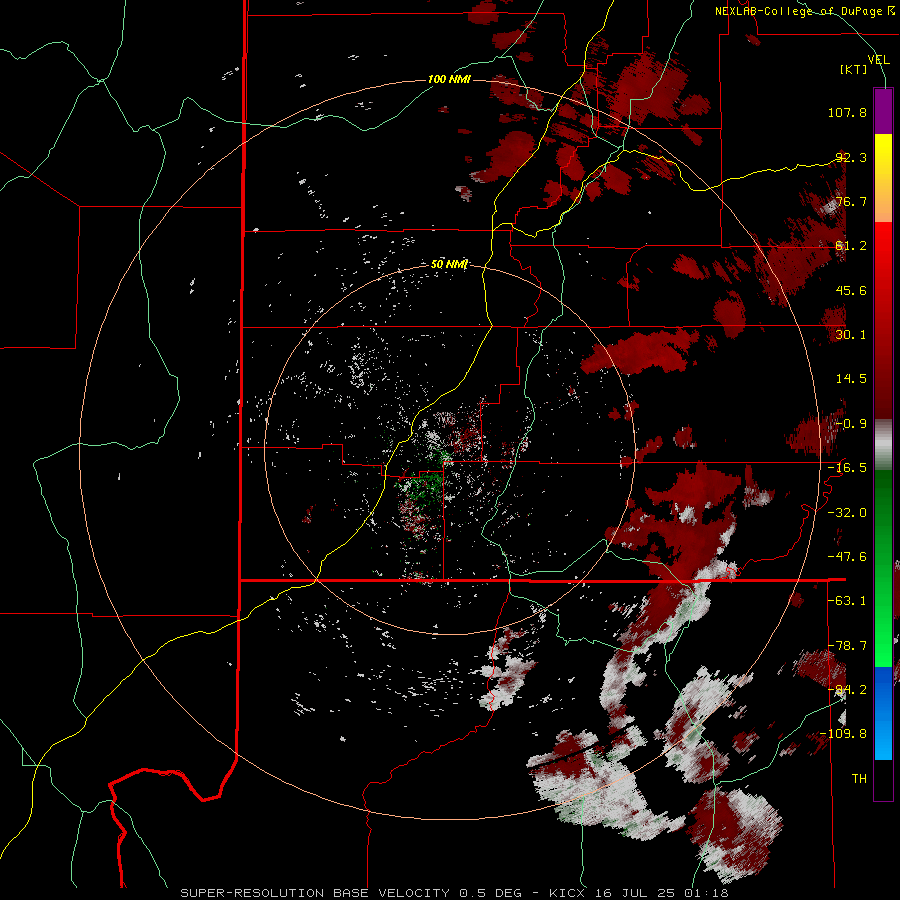Click the -63.1 velocity scale value
Image resolution: width=900 pixels, height=900 pixels.
847,601
